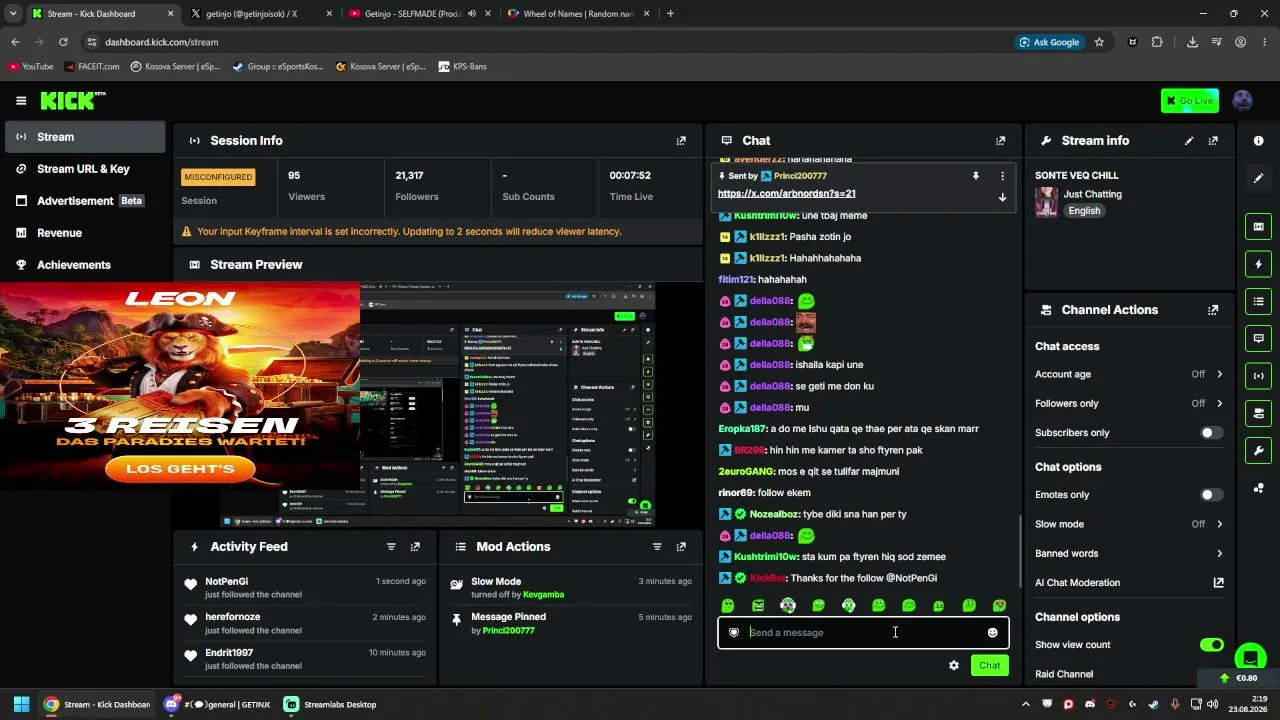Click the first quick emote above chat input
The image size is (1280, 720).
pyautogui.click(x=728, y=606)
